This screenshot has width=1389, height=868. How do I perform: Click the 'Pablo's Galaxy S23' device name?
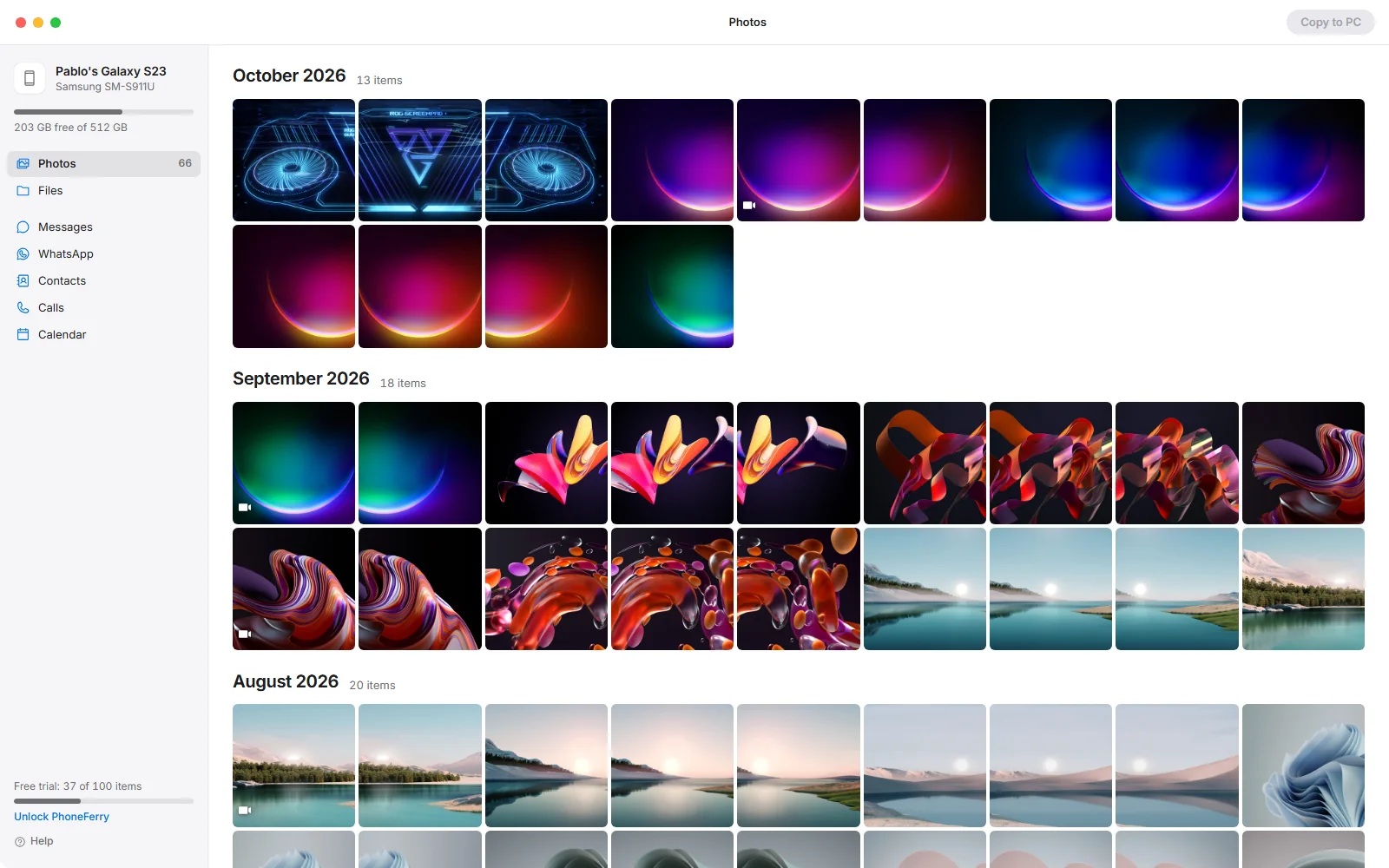click(x=111, y=71)
